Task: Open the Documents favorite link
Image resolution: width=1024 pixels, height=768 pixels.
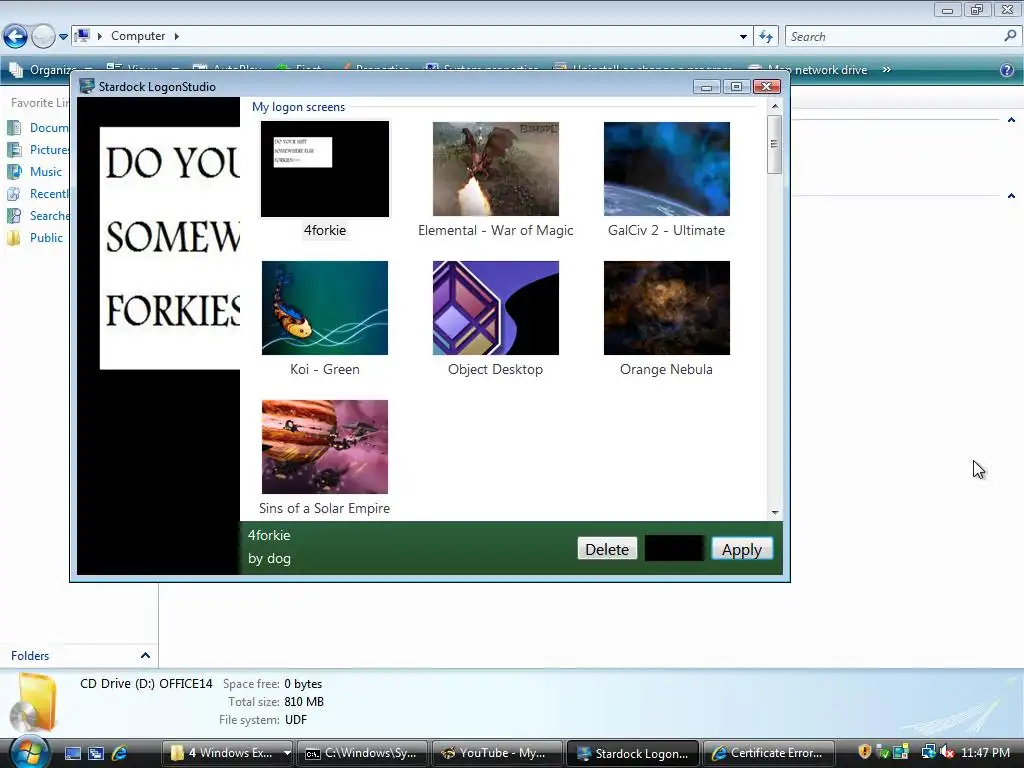Action: click(49, 128)
